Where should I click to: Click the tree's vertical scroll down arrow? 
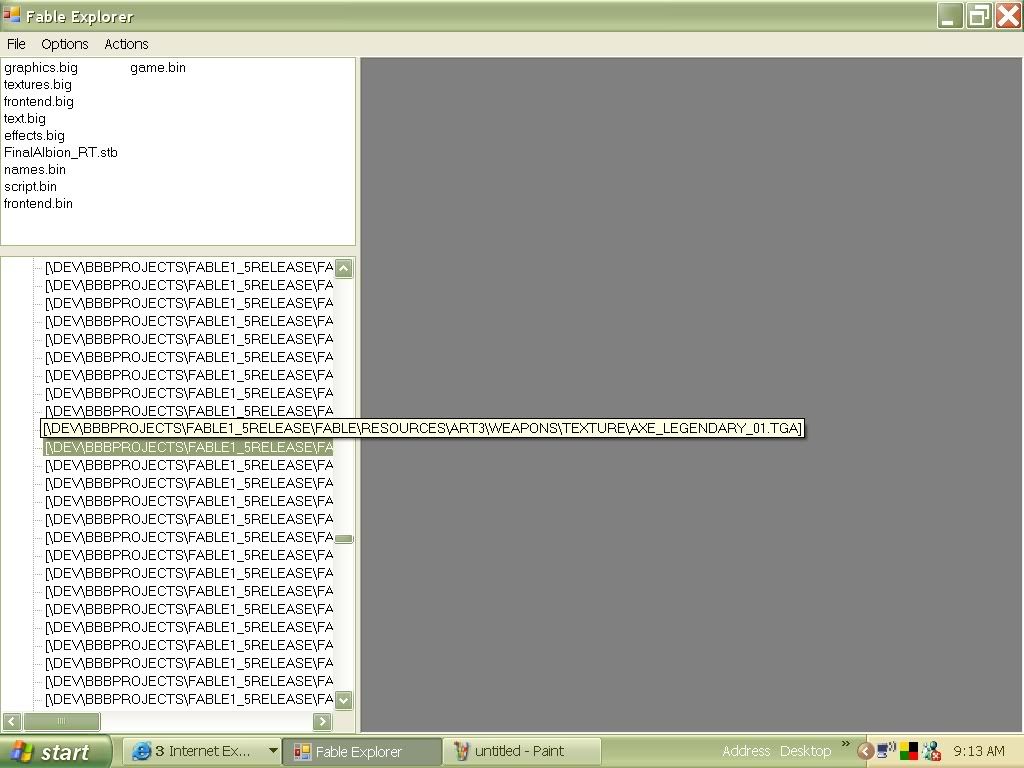(x=344, y=700)
